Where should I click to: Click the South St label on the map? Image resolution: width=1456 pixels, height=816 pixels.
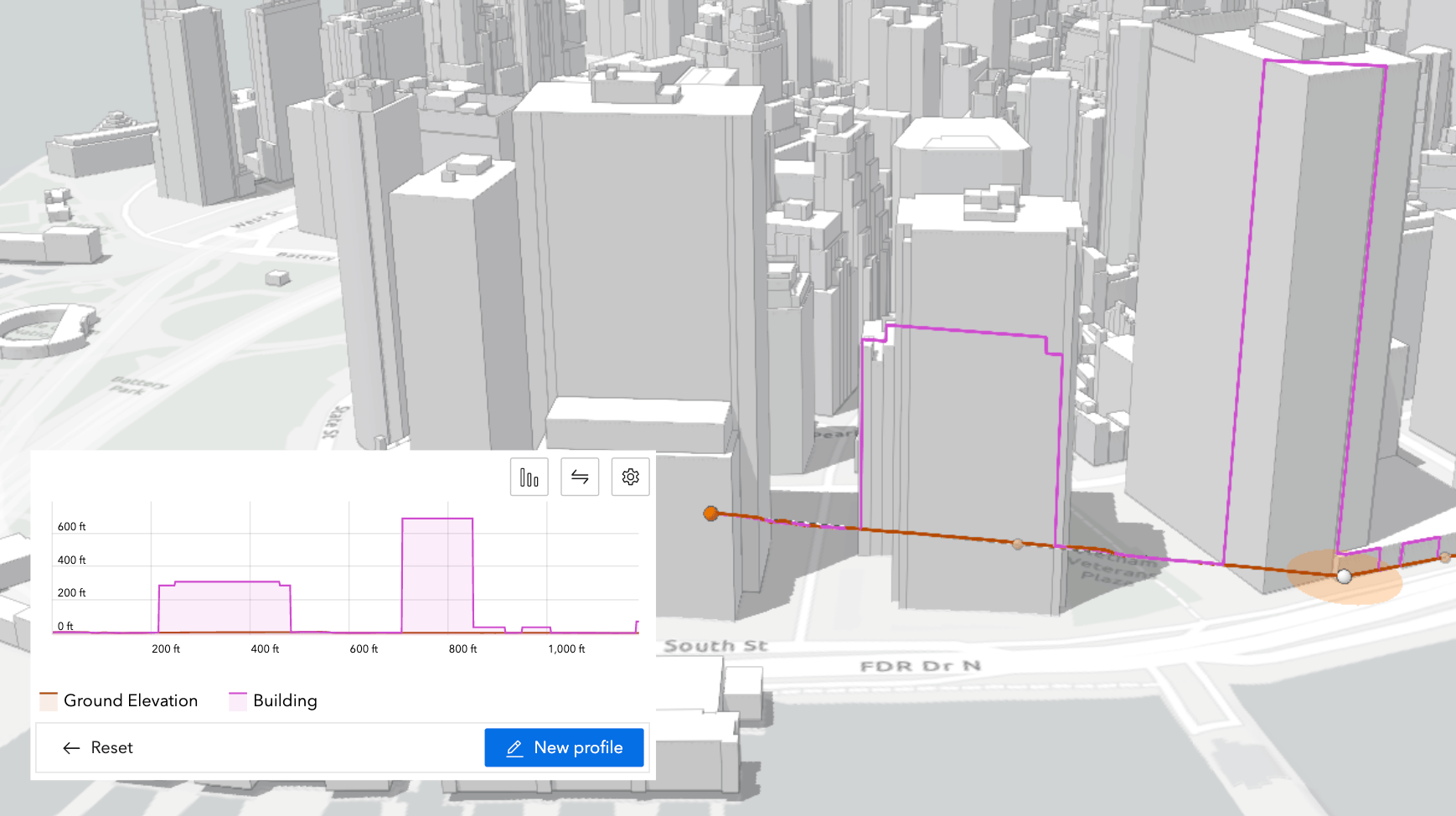pyautogui.click(x=717, y=645)
